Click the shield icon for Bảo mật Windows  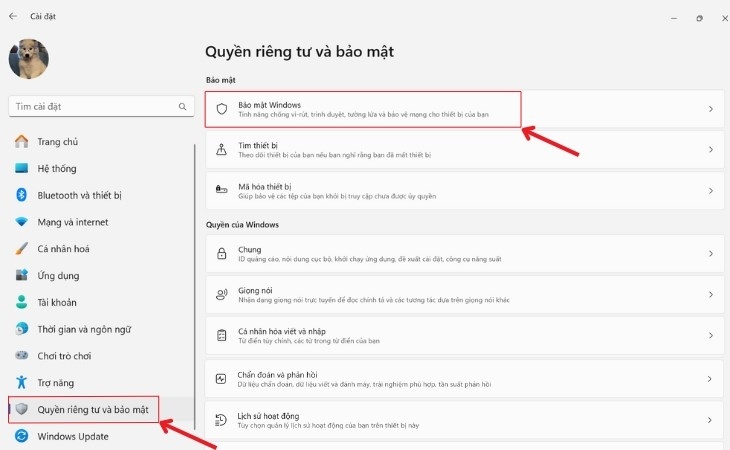tap(222, 109)
